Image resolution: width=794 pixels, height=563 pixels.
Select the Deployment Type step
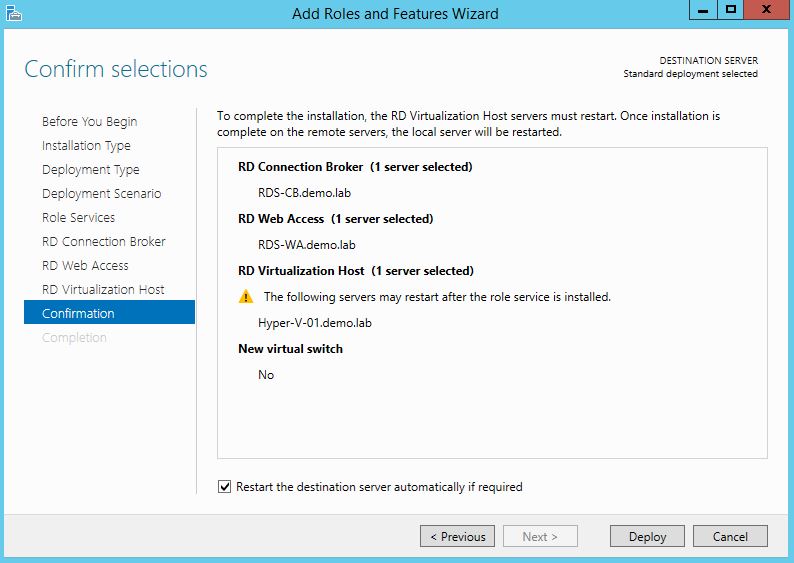coord(91,169)
